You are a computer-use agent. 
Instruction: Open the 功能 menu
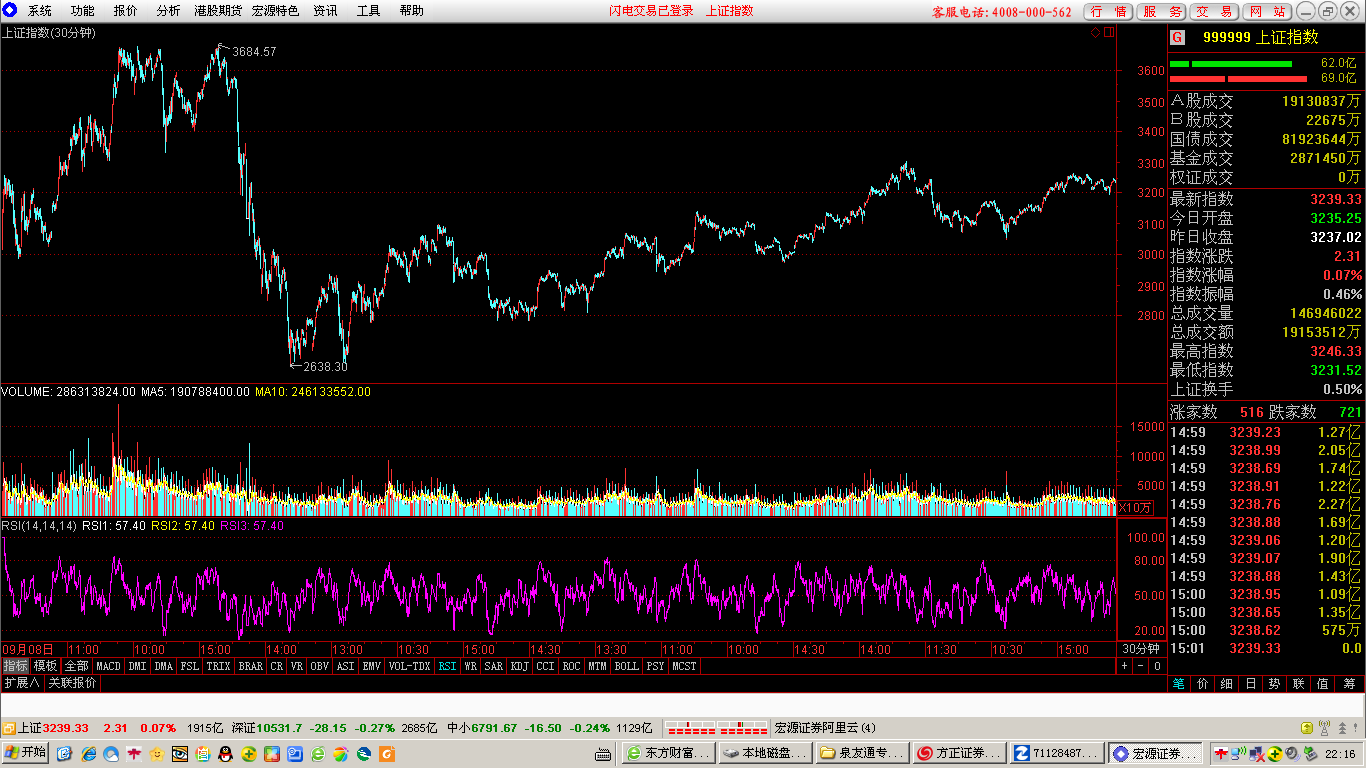83,11
